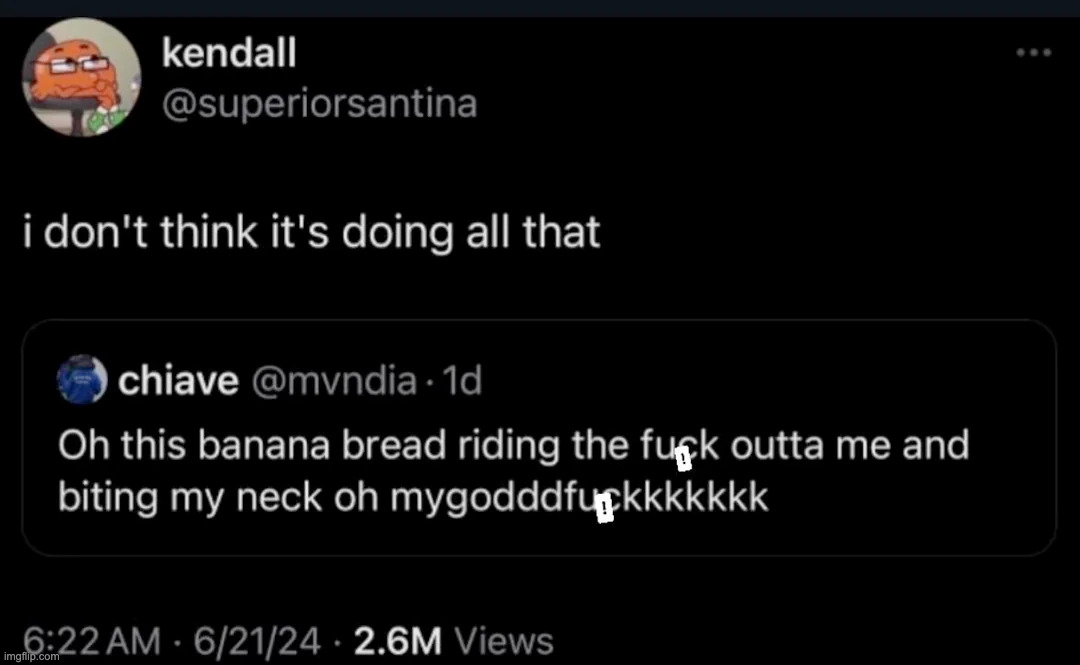Open kendall's profile picture
Screen dimensions: 1080x665
tap(82, 76)
